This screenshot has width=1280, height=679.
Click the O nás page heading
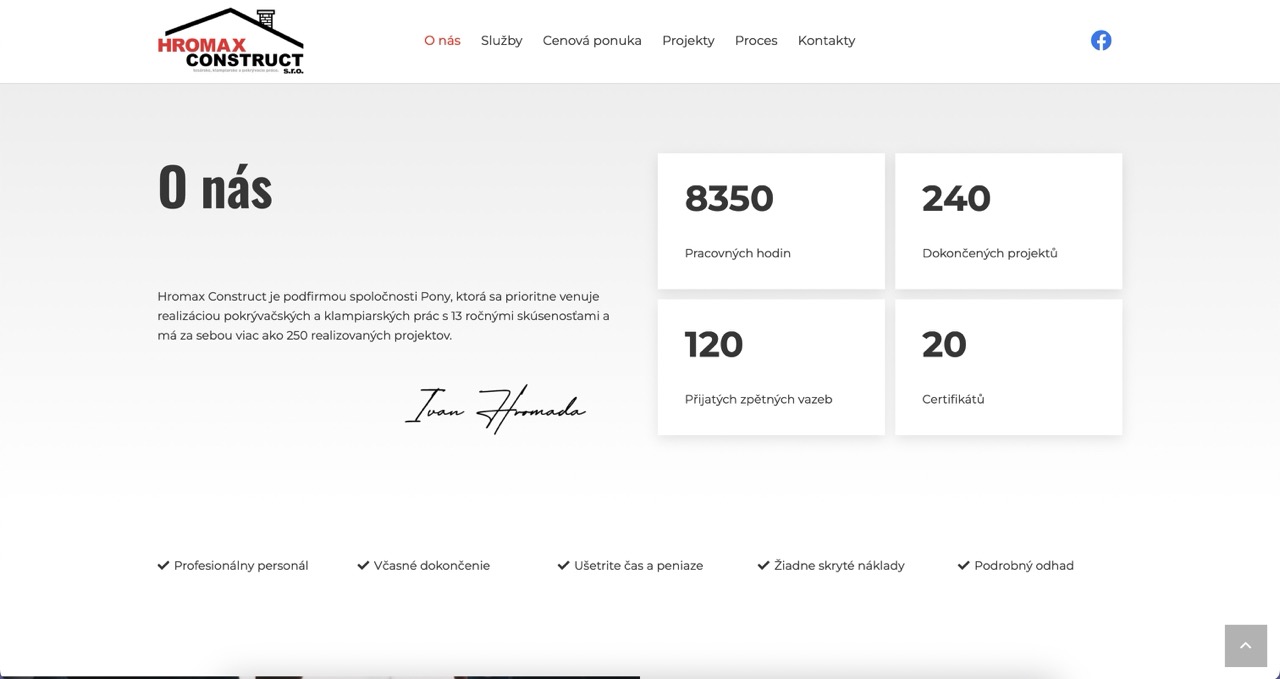click(x=215, y=187)
